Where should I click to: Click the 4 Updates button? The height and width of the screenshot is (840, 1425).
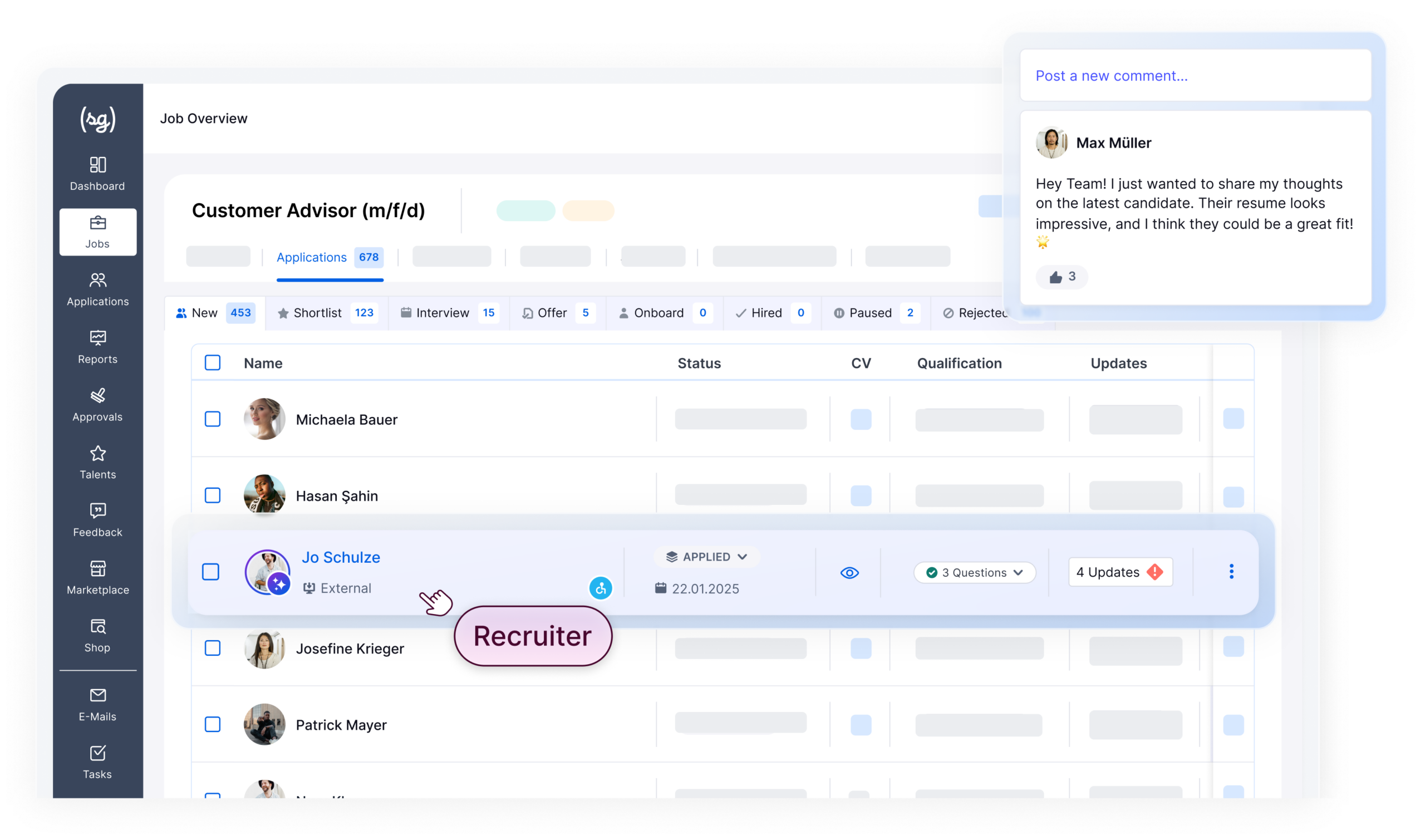coord(1119,572)
